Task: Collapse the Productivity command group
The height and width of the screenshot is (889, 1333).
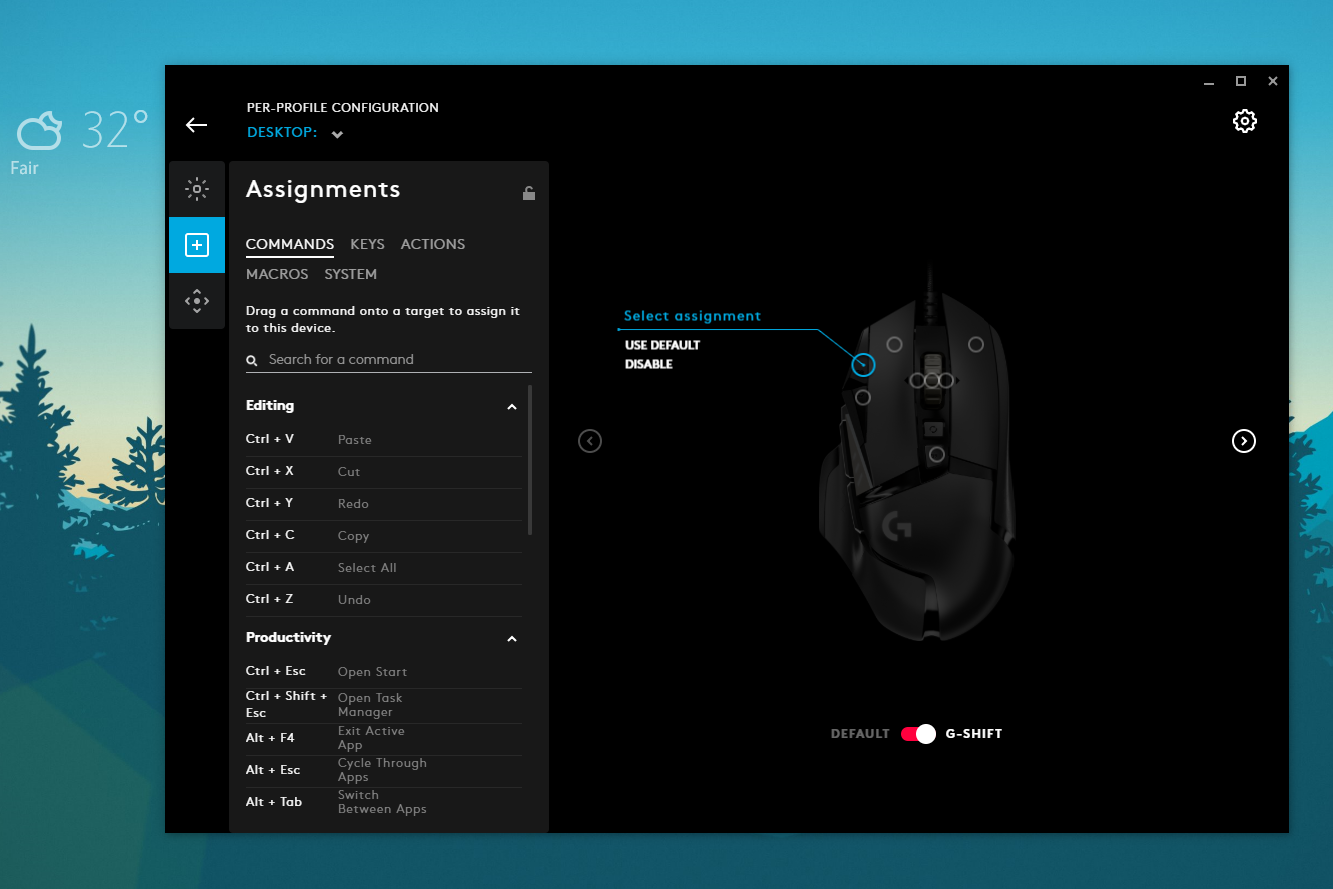Action: pyautogui.click(x=512, y=639)
